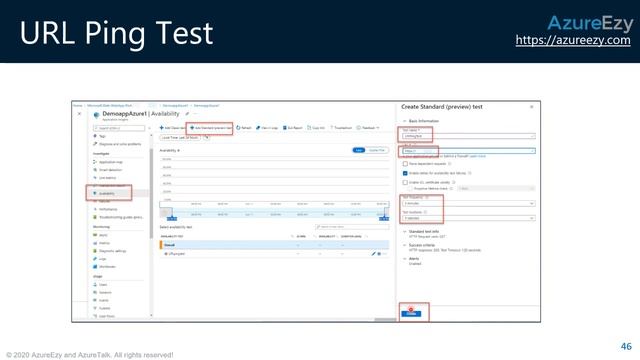Select the Overall row in test table
640x360 pixels.
[274, 245]
